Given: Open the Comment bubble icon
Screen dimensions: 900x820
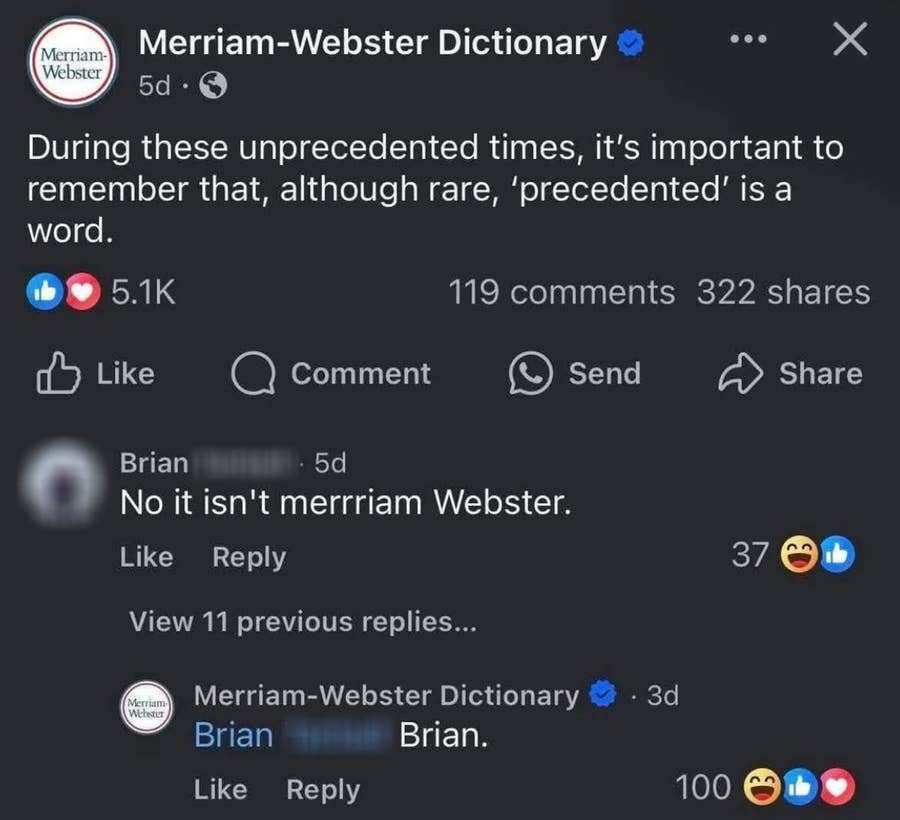Looking at the screenshot, I should [256, 373].
